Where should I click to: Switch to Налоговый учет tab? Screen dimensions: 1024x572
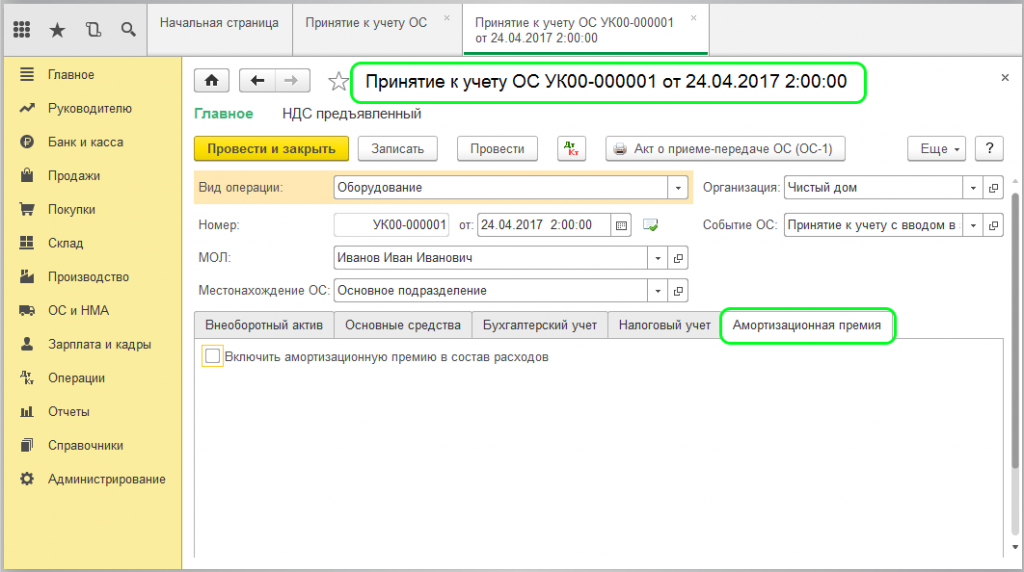click(664, 325)
